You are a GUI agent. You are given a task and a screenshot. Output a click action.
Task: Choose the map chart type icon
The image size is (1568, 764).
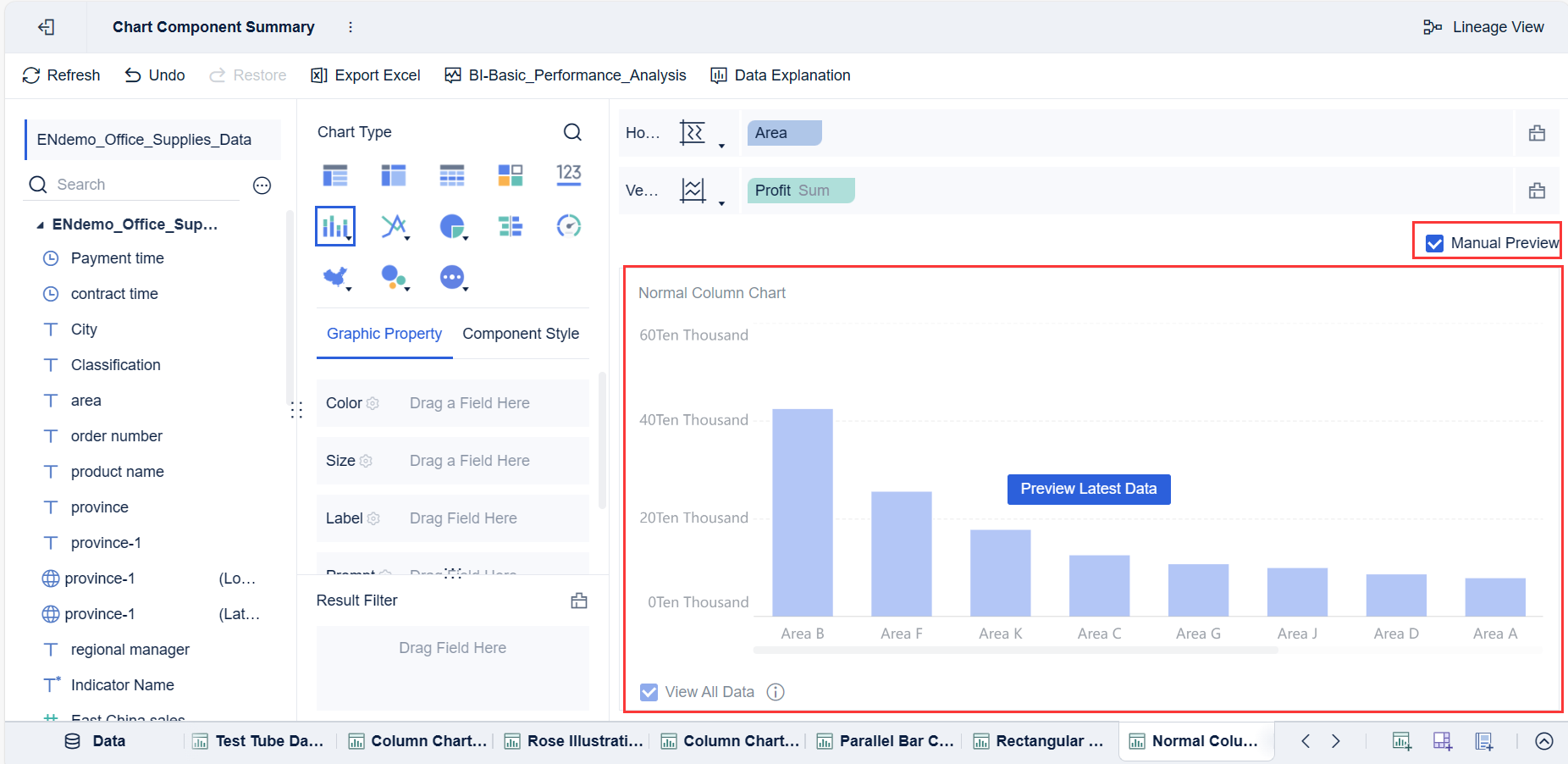click(336, 277)
